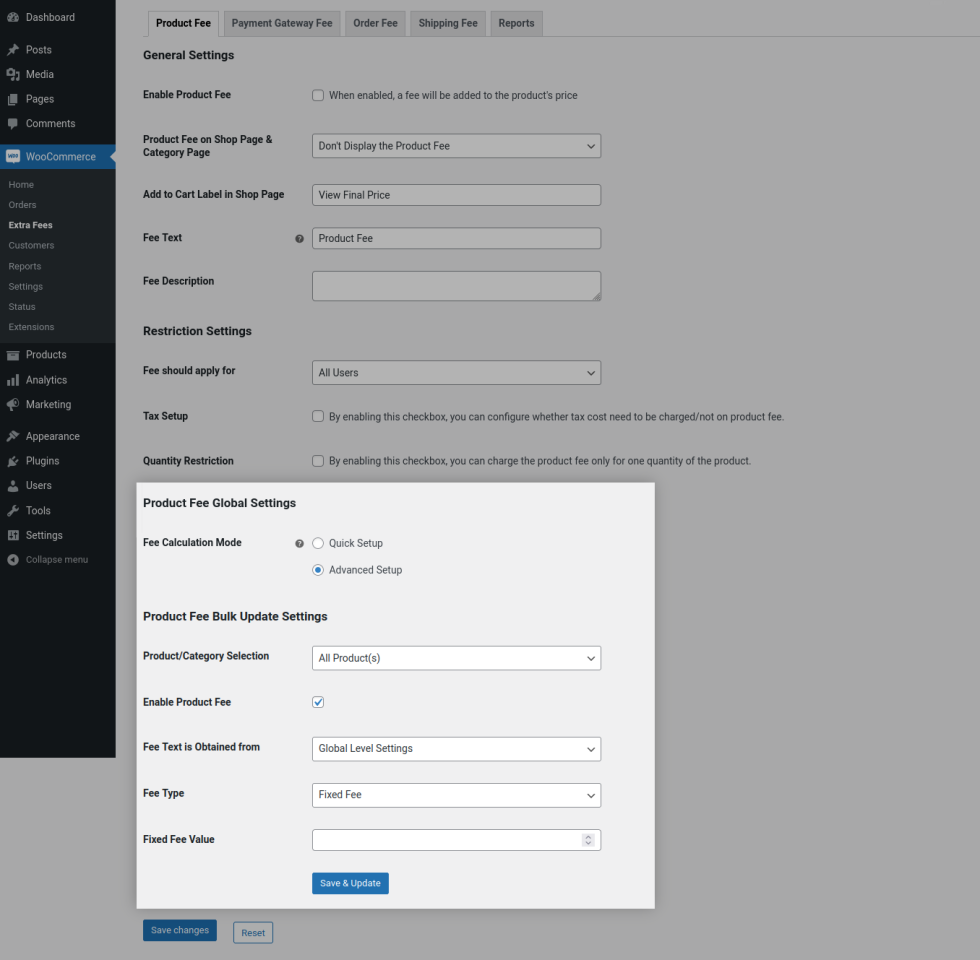Open the Fee should apply for dropdown
980x960 pixels.
pos(456,372)
